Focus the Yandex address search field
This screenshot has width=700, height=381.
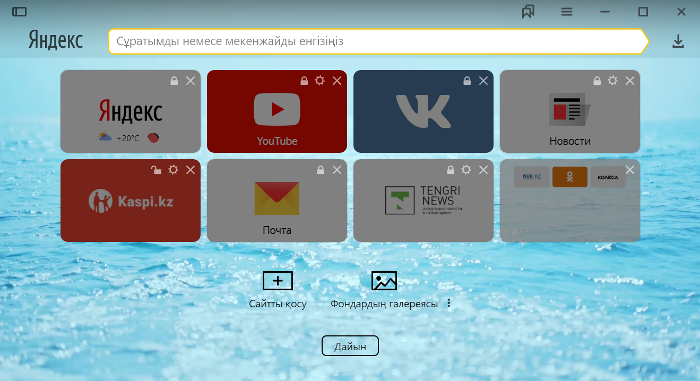(378, 42)
